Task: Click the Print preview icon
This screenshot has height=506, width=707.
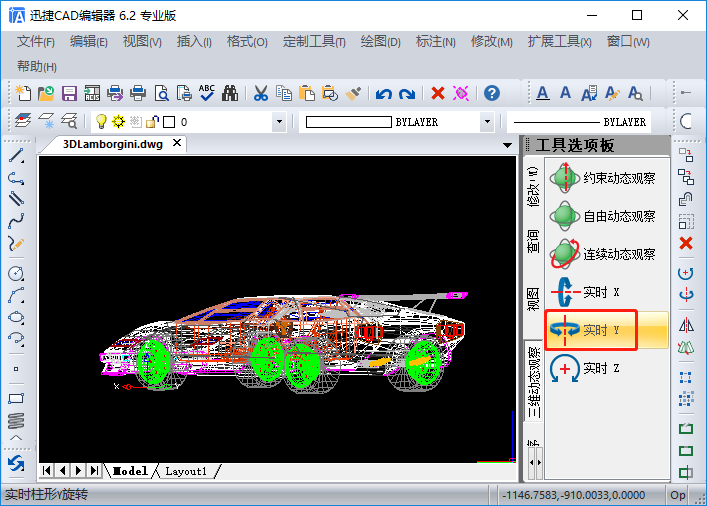Action: [161, 93]
